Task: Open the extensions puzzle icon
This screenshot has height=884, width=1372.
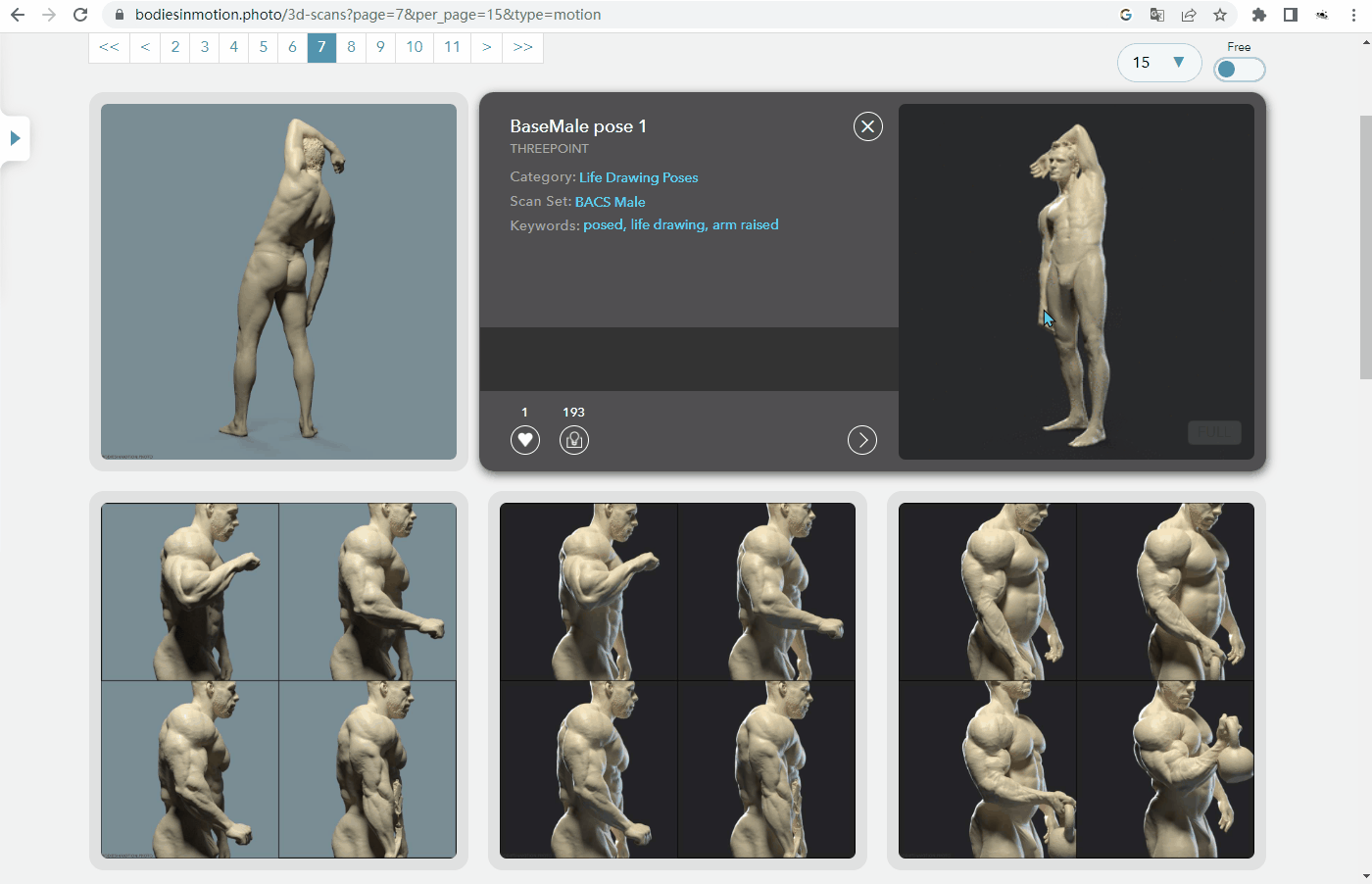Action: 1259,15
